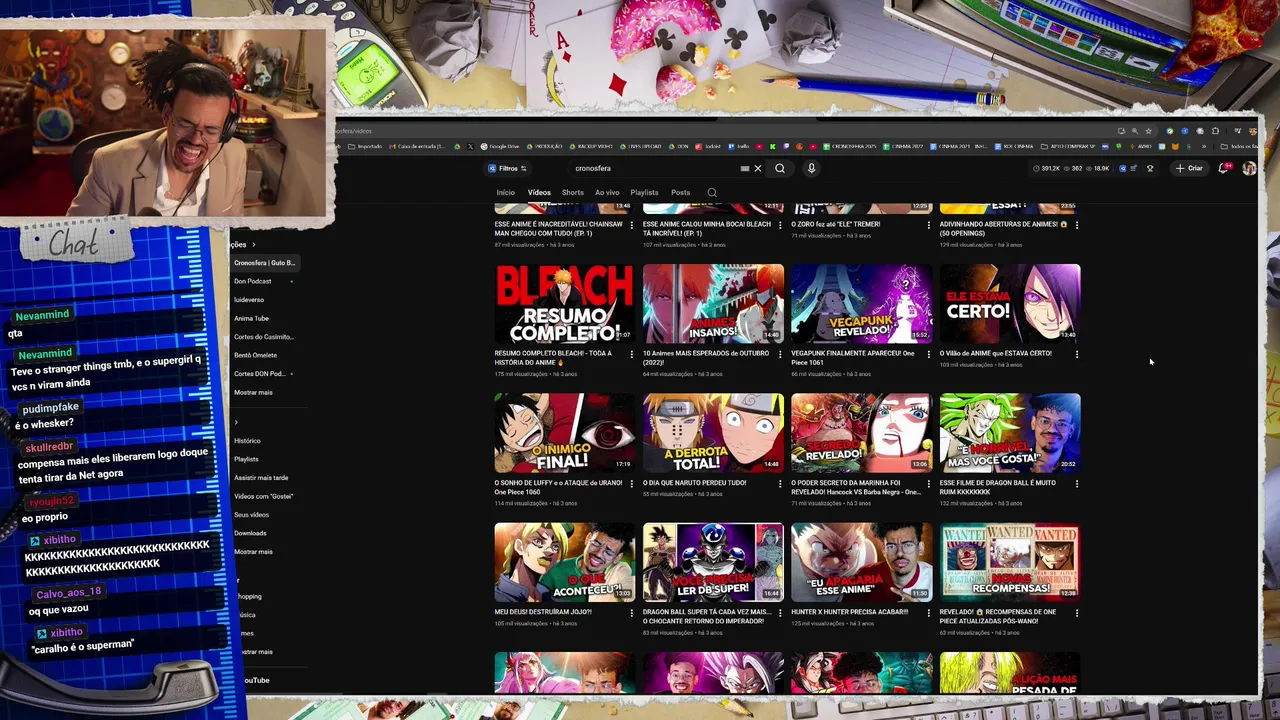
Task: Open options for ADIVINHANDO ABERTURAS DE ANIMES video
Action: point(1076,224)
